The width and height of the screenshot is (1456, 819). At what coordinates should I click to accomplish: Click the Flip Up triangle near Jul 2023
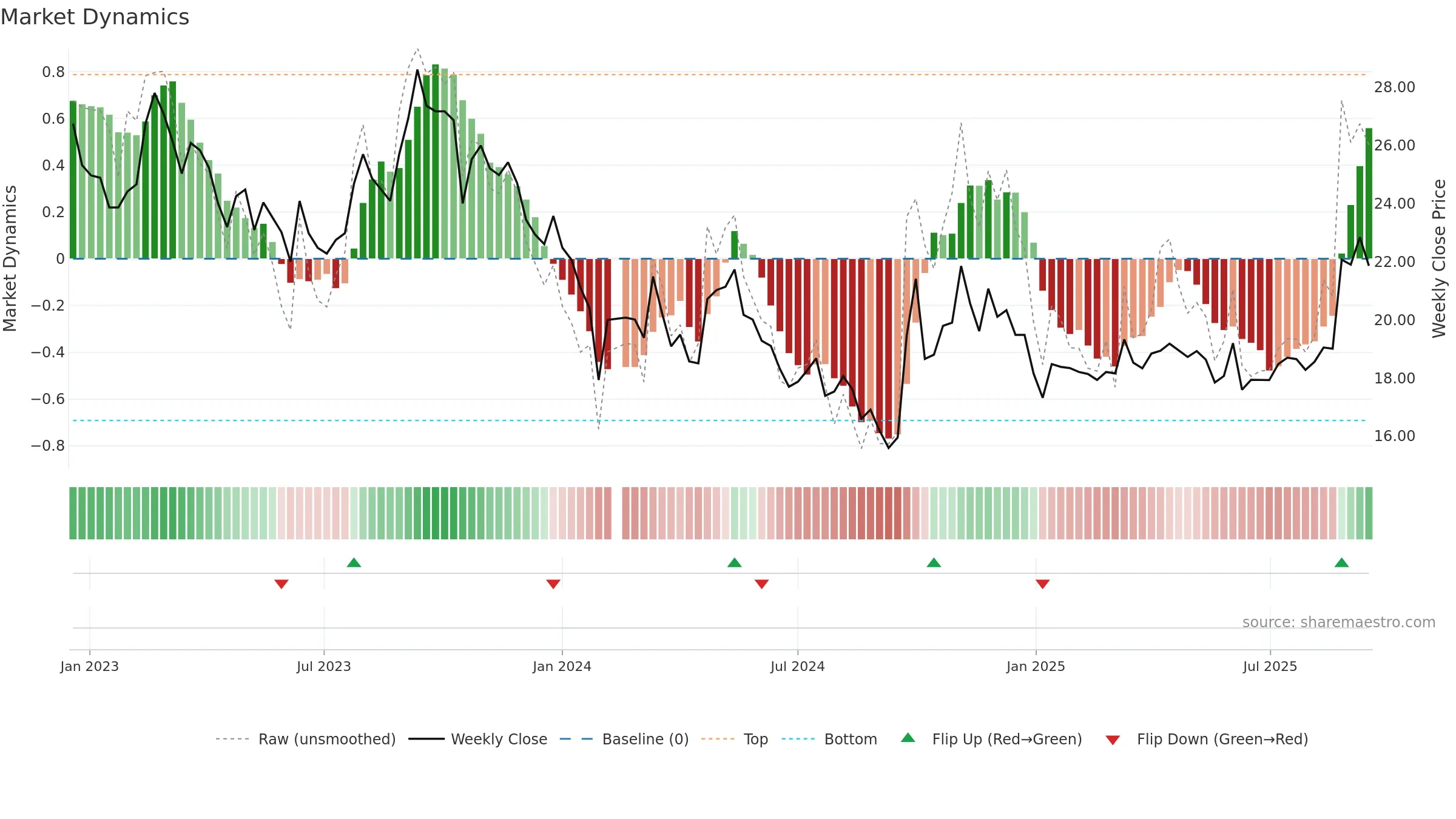coord(354,562)
